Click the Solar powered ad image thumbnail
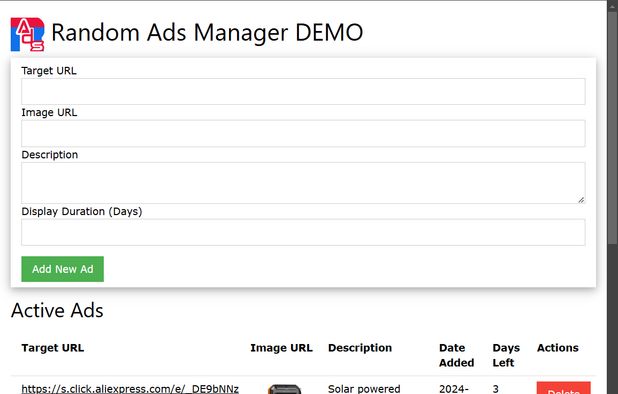This screenshot has width=618, height=394. 284,389
